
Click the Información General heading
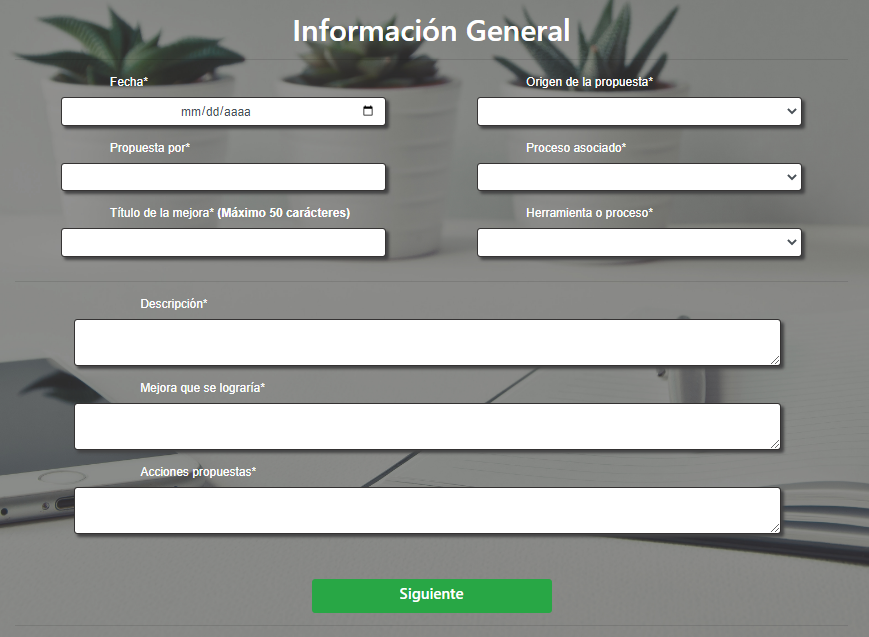tap(432, 31)
